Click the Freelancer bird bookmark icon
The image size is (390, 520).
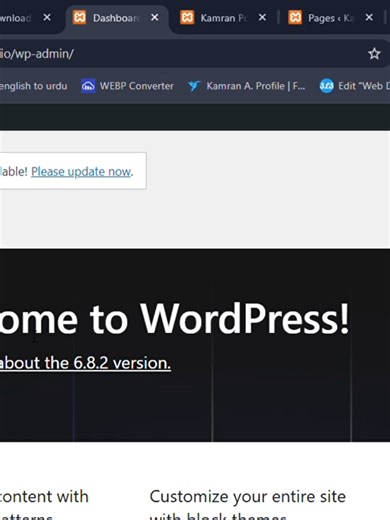(194, 86)
